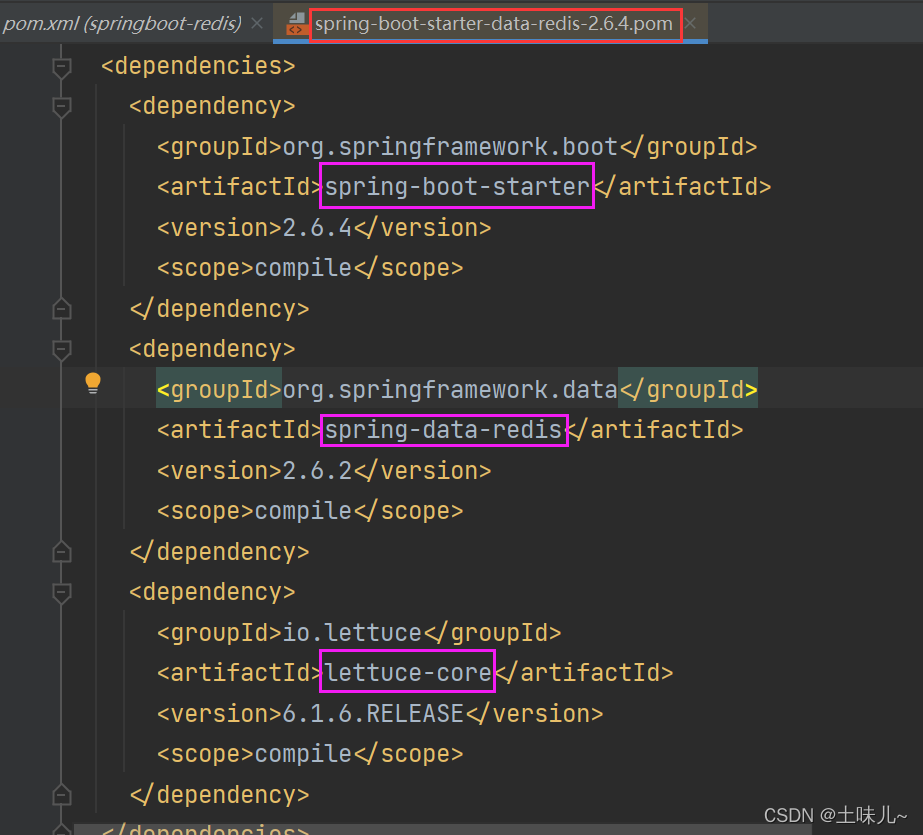The height and width of the screenshot is (835, 923).
Task: Click org.springframework.boot groupId text
Action: [450, 147]
